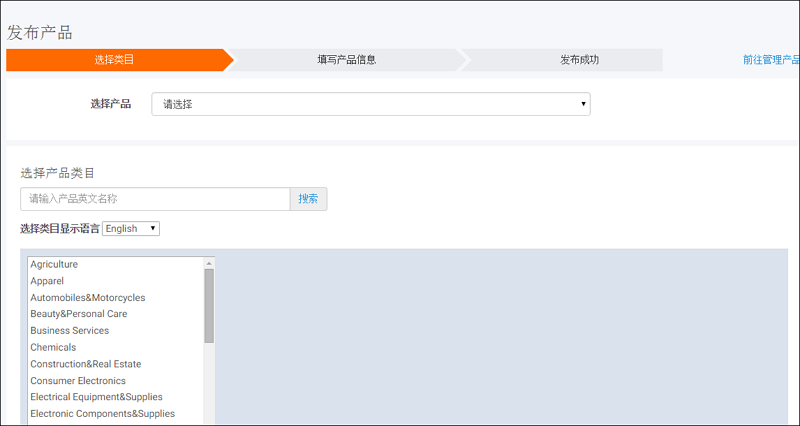Select Electronic Components&Supplies category
Screen dimensions: 800x426
pyautogui.click(x=102, y=414)
